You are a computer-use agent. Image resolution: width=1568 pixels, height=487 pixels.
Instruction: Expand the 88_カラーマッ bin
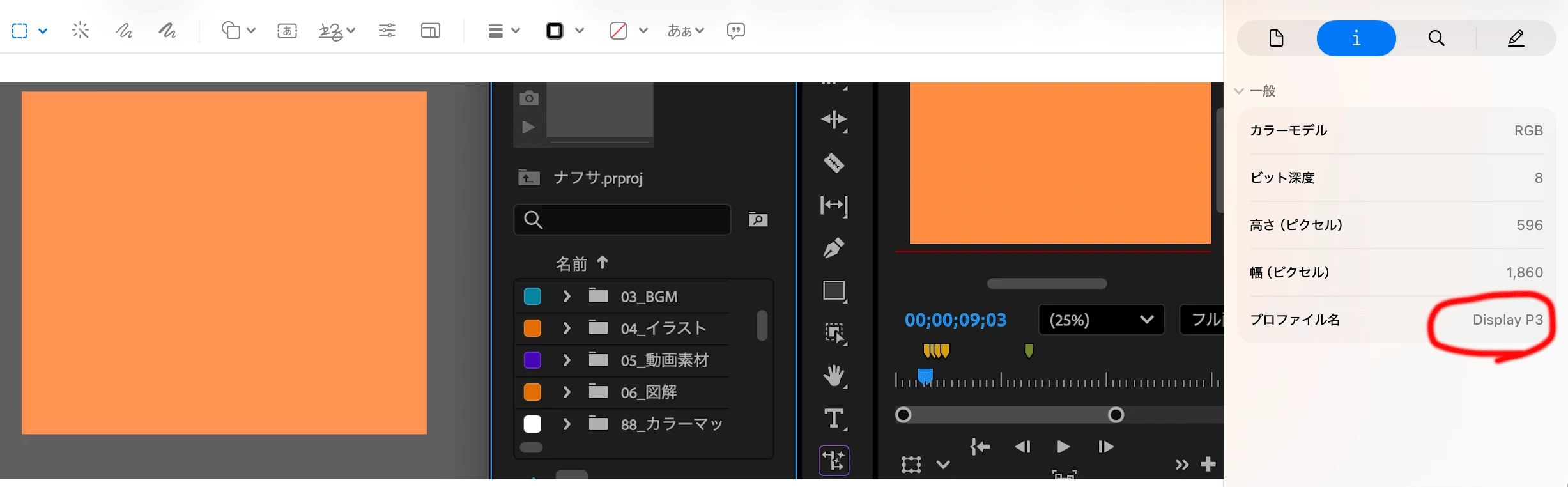coord(566,424)
